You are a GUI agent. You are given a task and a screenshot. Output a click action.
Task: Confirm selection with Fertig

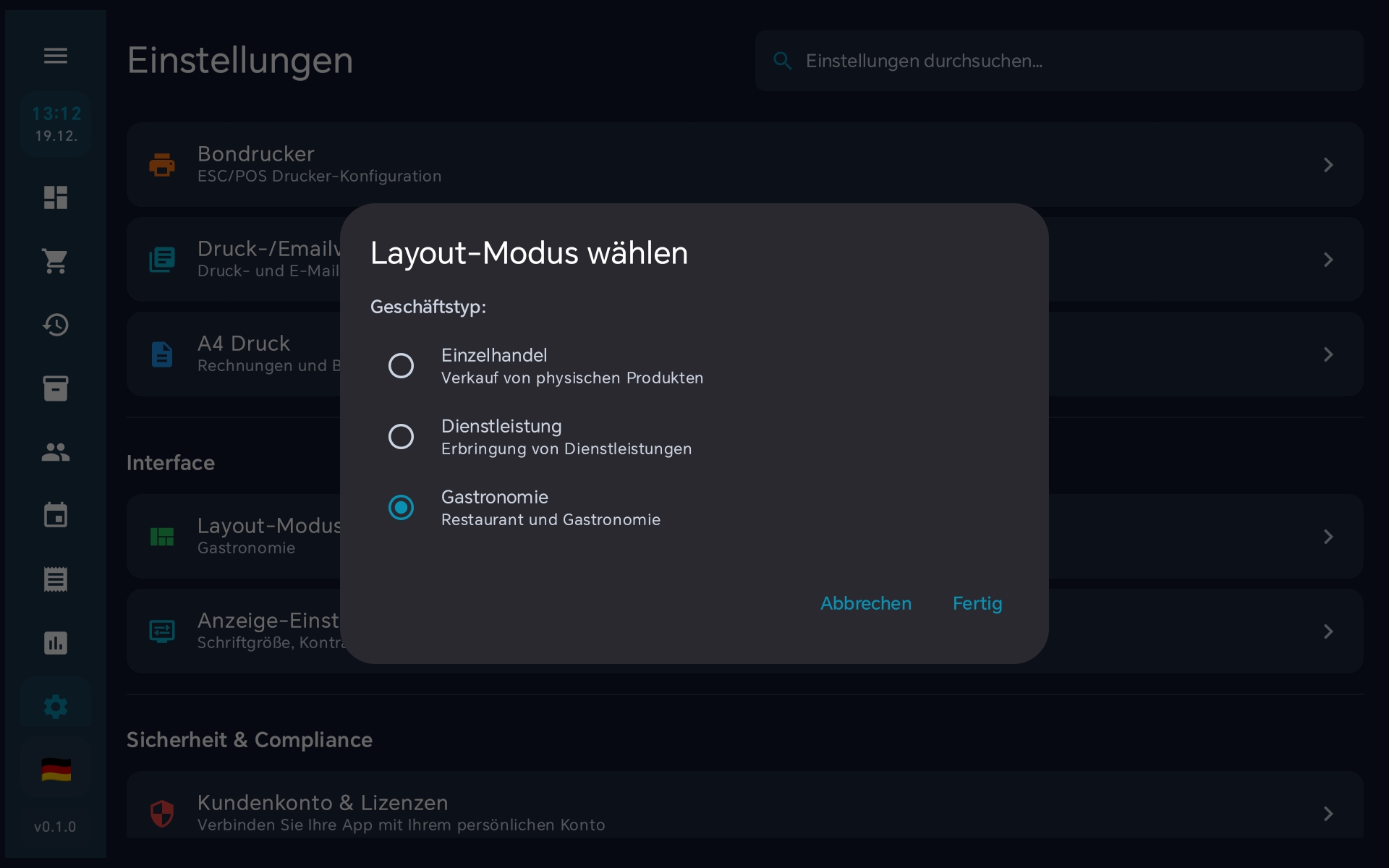pos(977,604)
